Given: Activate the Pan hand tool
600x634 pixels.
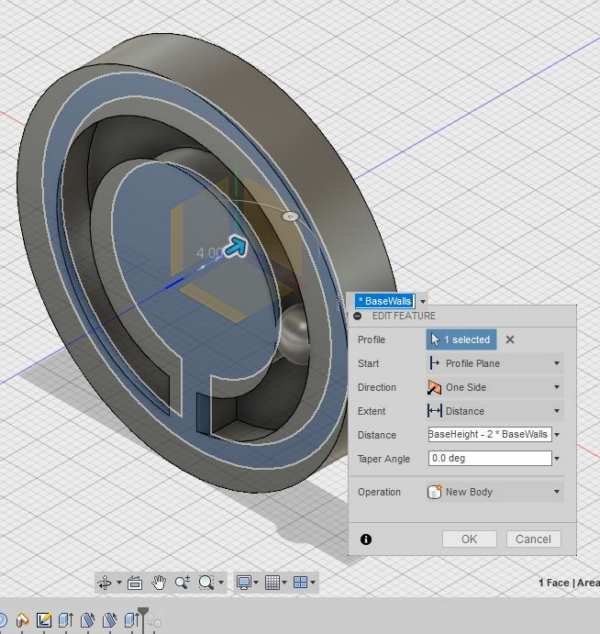Looking at the screenshot, I should [x=159, y=583].
